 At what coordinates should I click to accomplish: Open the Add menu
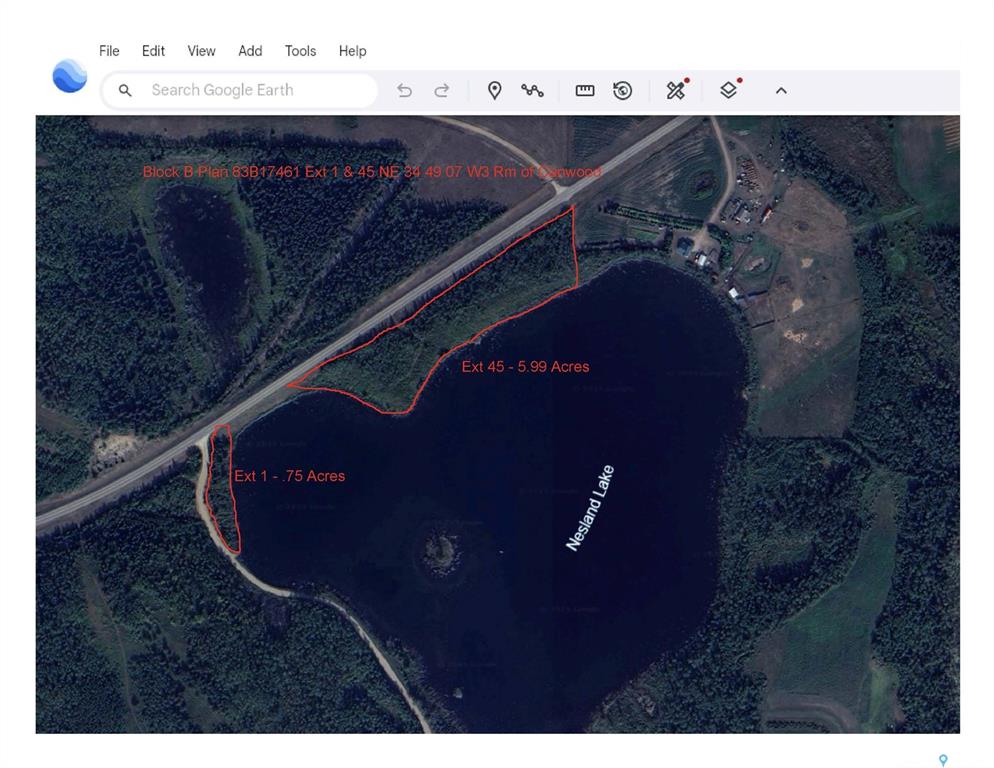250,51
